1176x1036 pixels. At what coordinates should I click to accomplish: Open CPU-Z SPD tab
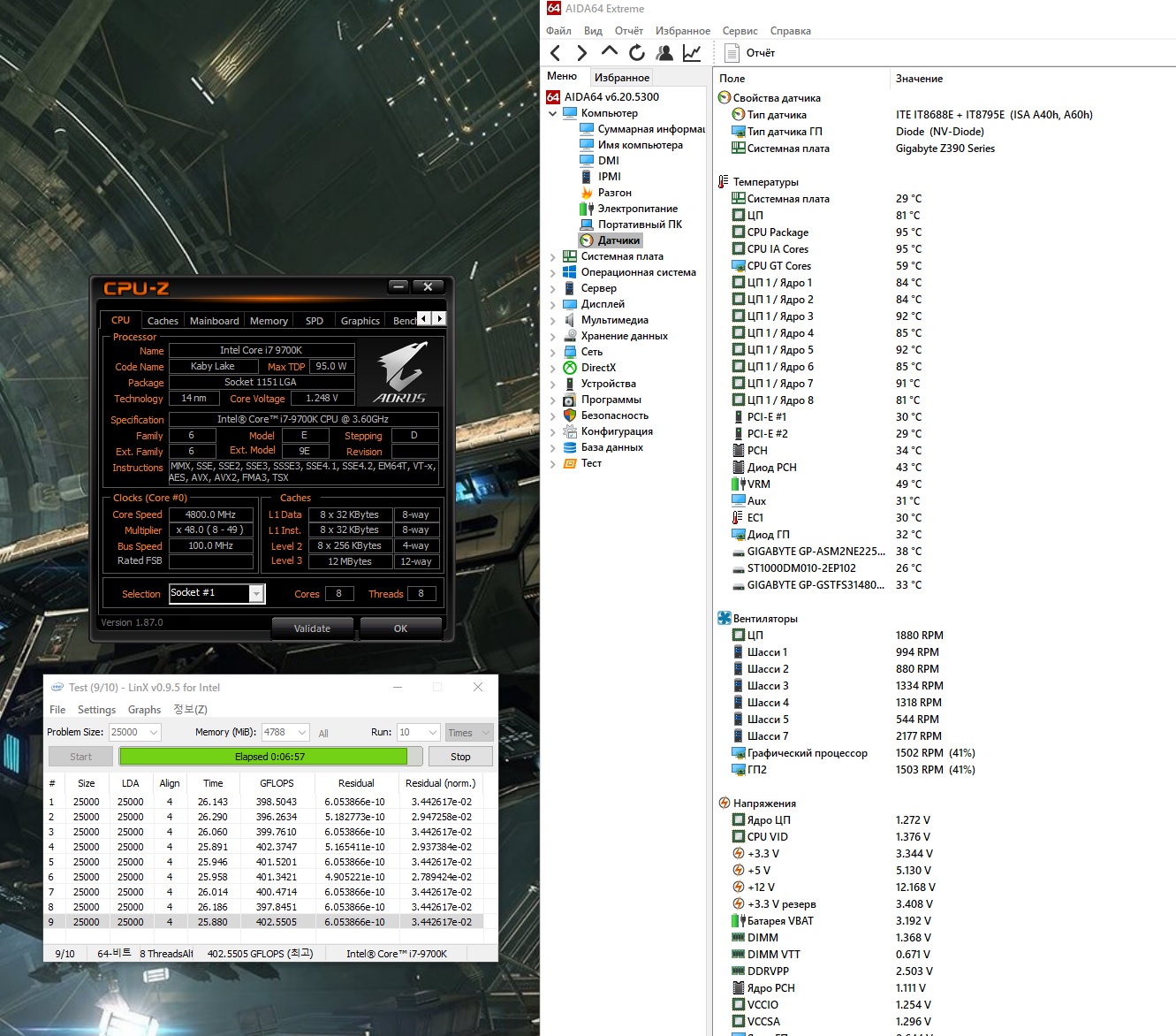click(x=315, y=321)
